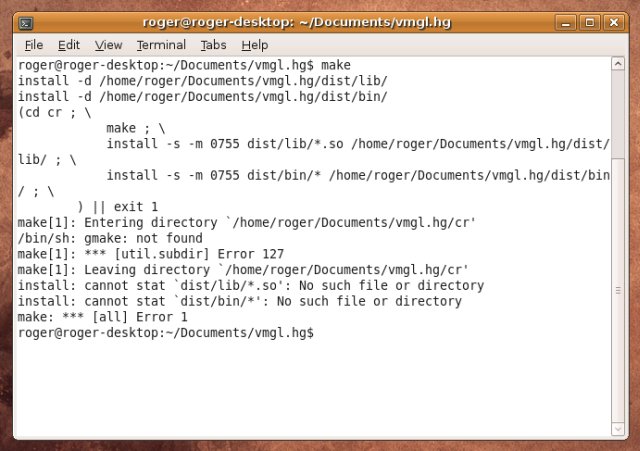The image size is (640, 451).
Task: Click the 'make ; \' line
Action: (136, 128)
